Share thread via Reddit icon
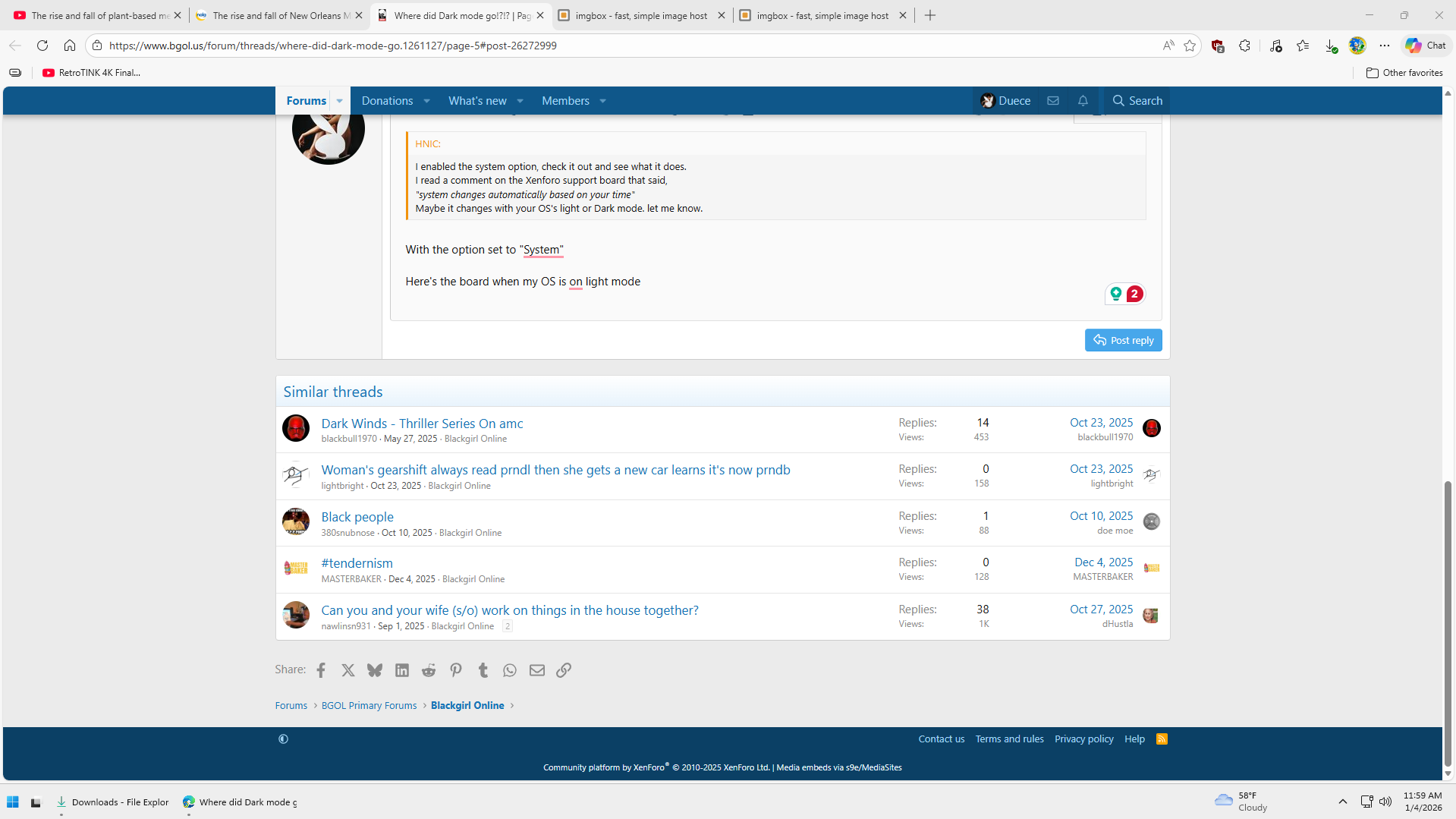1456x819 pixels. point(429,670)
